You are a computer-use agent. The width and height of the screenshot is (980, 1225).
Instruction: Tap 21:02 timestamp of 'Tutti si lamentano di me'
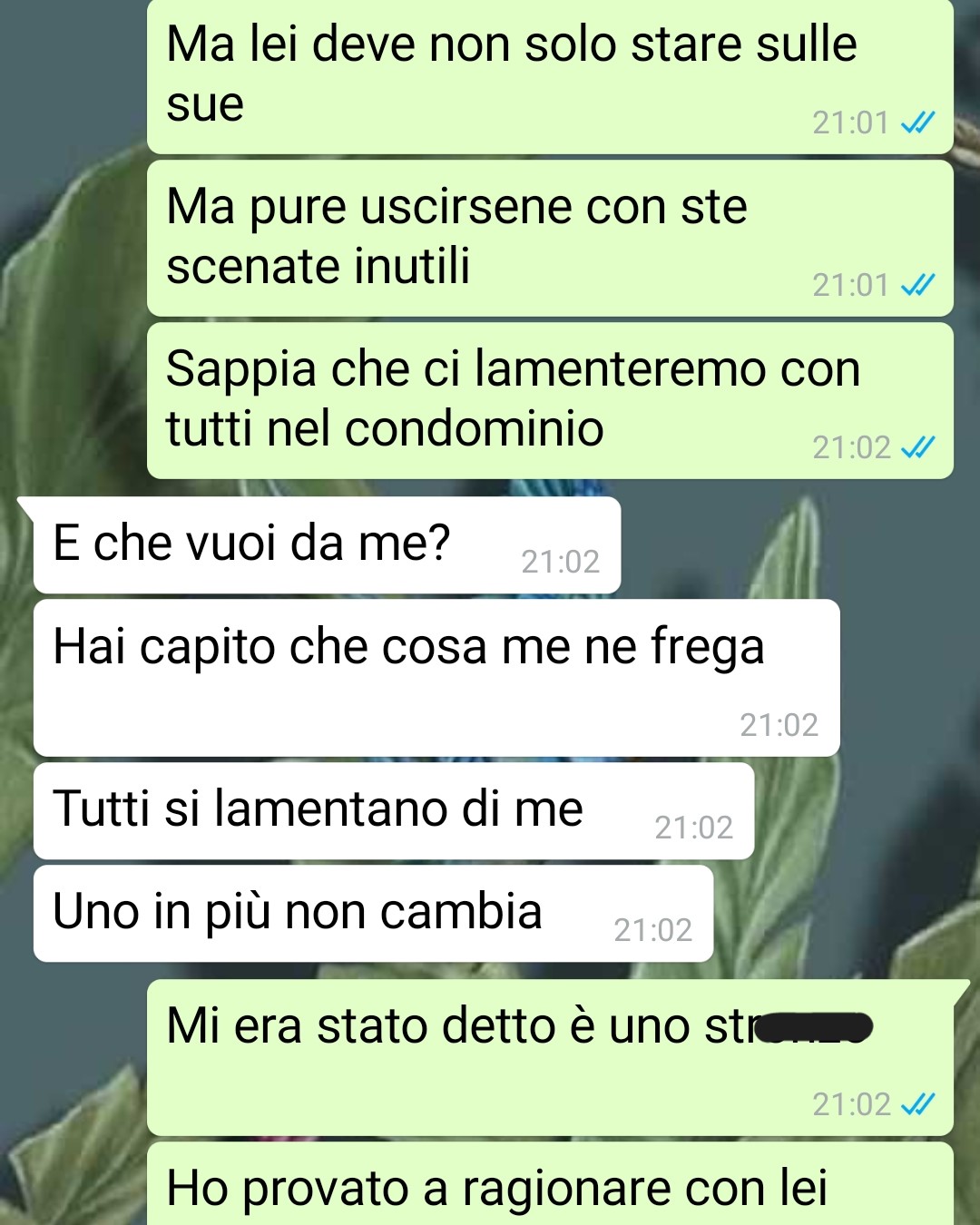[694, 827]
